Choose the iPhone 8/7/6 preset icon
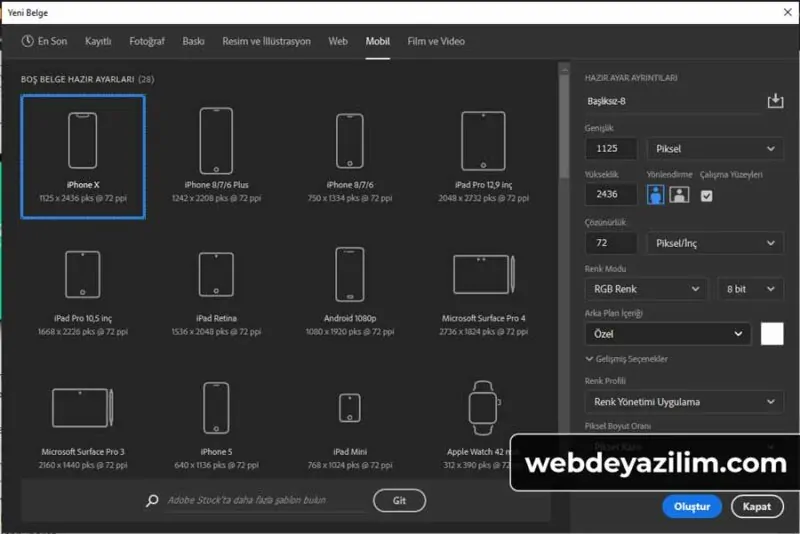800x534 pixels. click(x=350, y=141)
